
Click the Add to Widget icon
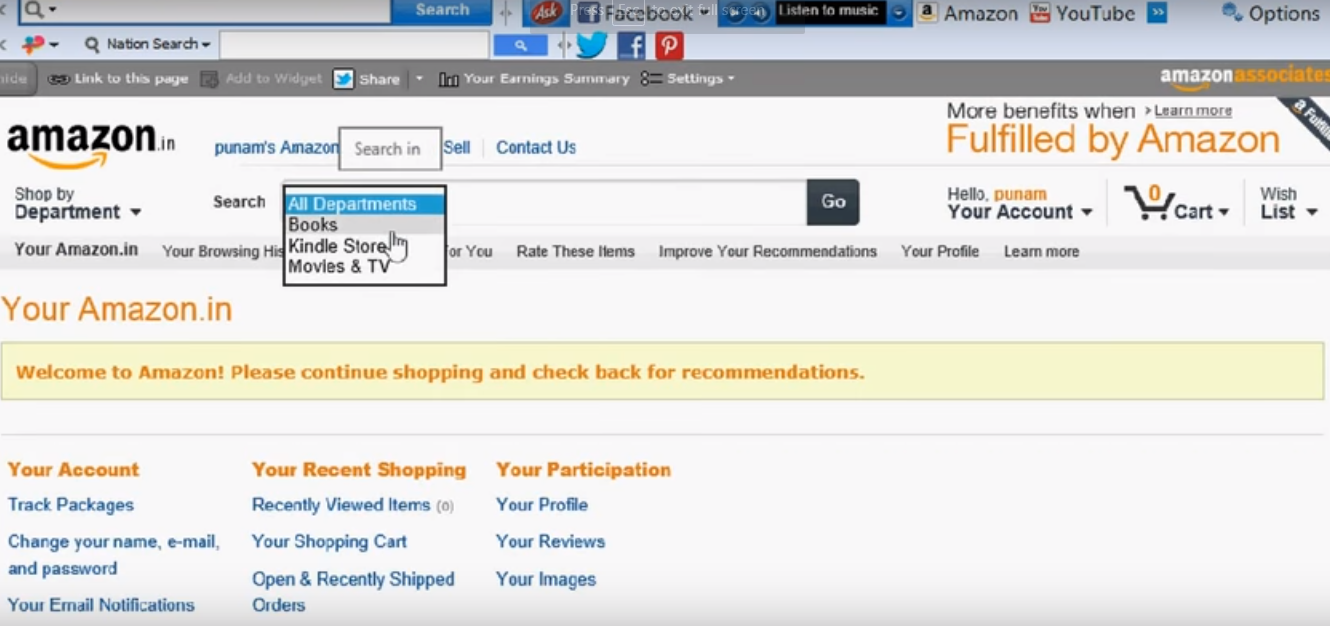[209, 79]
